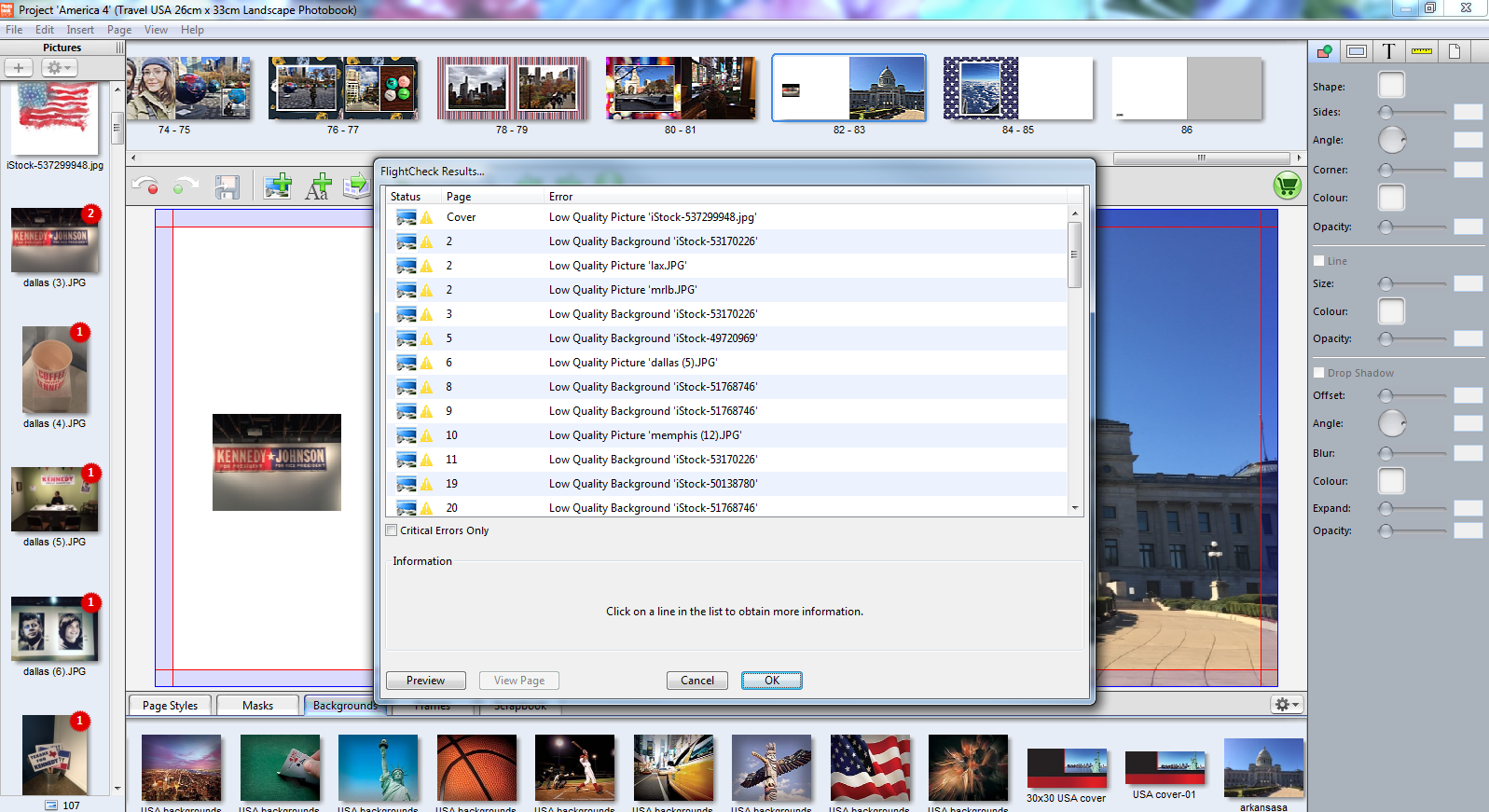Viewport: 1489px width, 812px height.
Task: Click the save project floppy icon
Action: click(x=227, y=187)
